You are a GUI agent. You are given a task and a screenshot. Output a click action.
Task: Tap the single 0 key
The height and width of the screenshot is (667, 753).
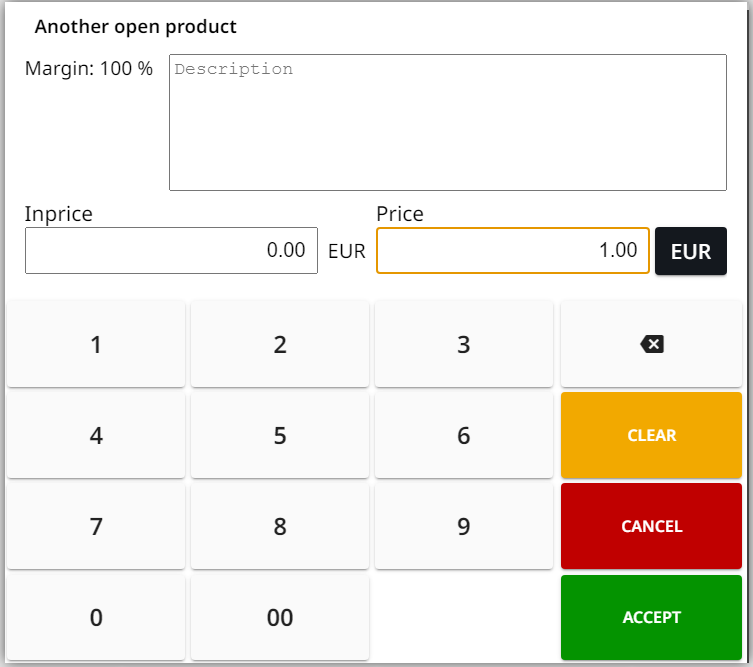(96, 618)
